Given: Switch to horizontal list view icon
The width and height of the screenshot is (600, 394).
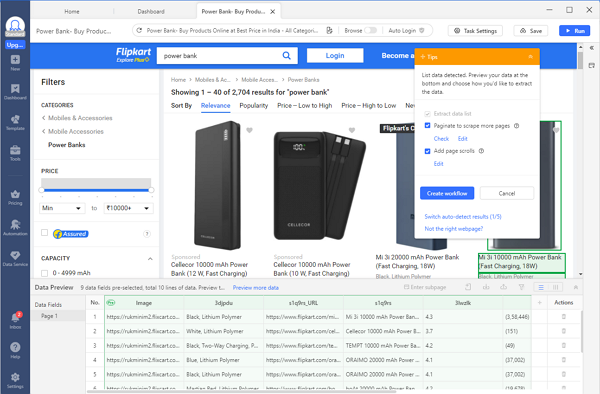Looking at the screenshot, I should (x=541, y=287).
